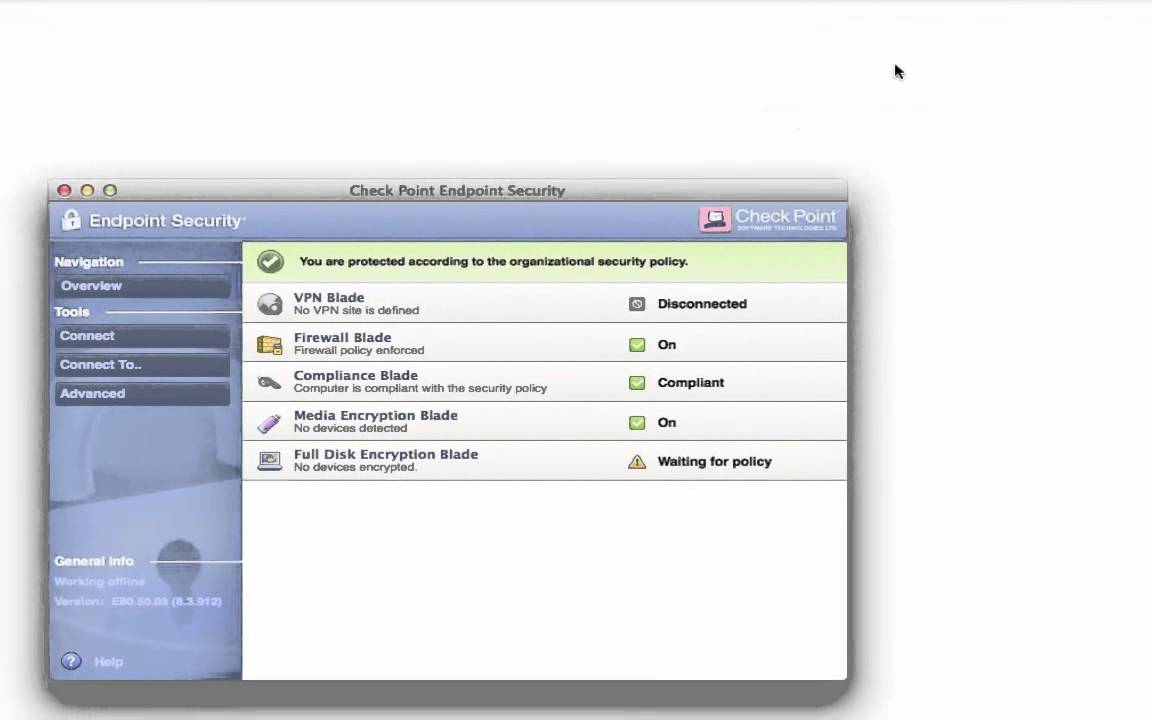Open the Advanced tool button

pos(143,394)
